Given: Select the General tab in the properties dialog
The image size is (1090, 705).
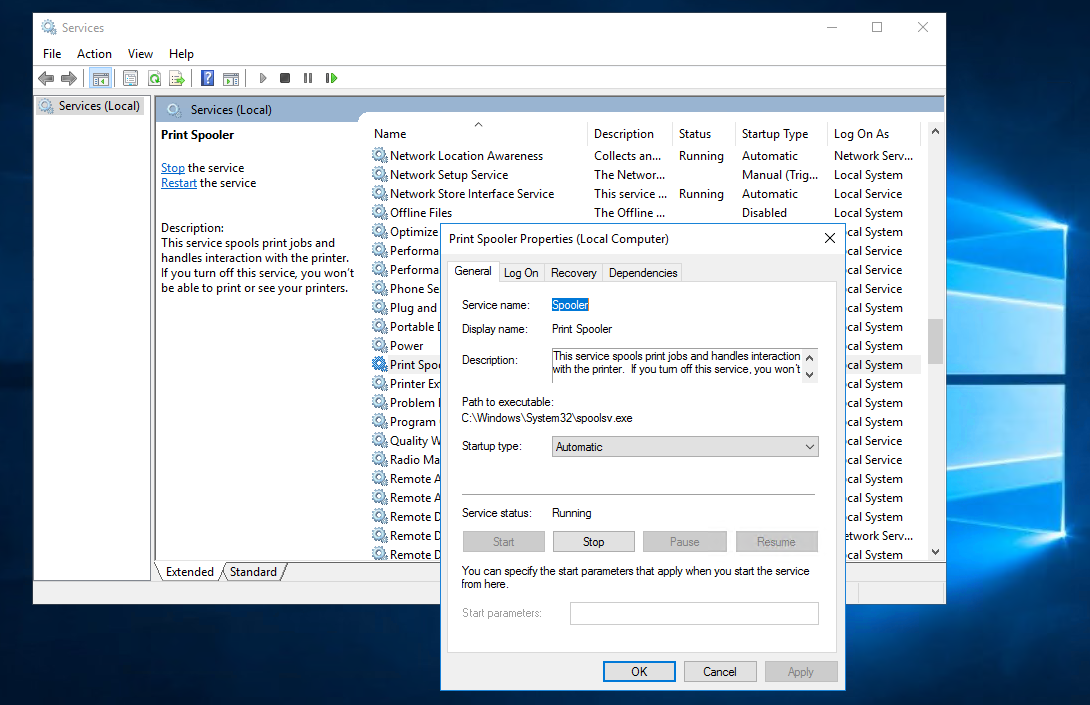Looking at the screenshot, I should (x=473, y=271).
